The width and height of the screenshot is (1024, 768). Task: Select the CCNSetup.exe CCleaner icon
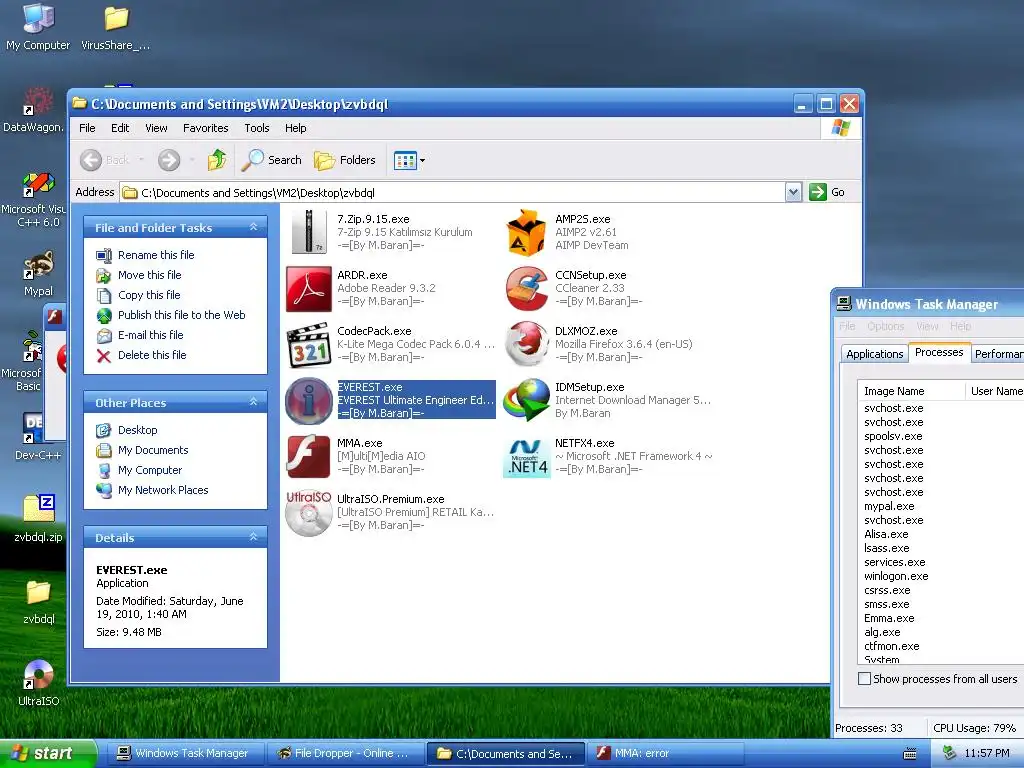coord(526,289)
